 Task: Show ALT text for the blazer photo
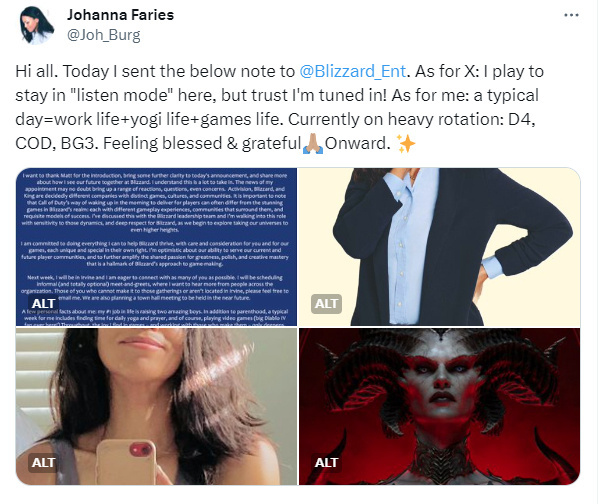pos(326,304)
